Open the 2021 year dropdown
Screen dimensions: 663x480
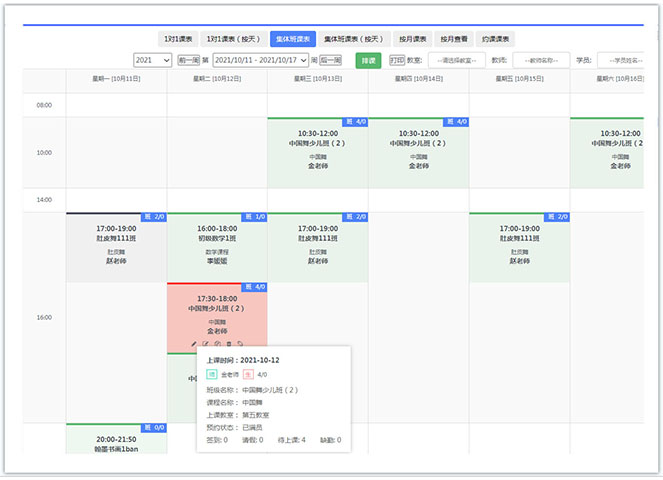click(152, 61)
